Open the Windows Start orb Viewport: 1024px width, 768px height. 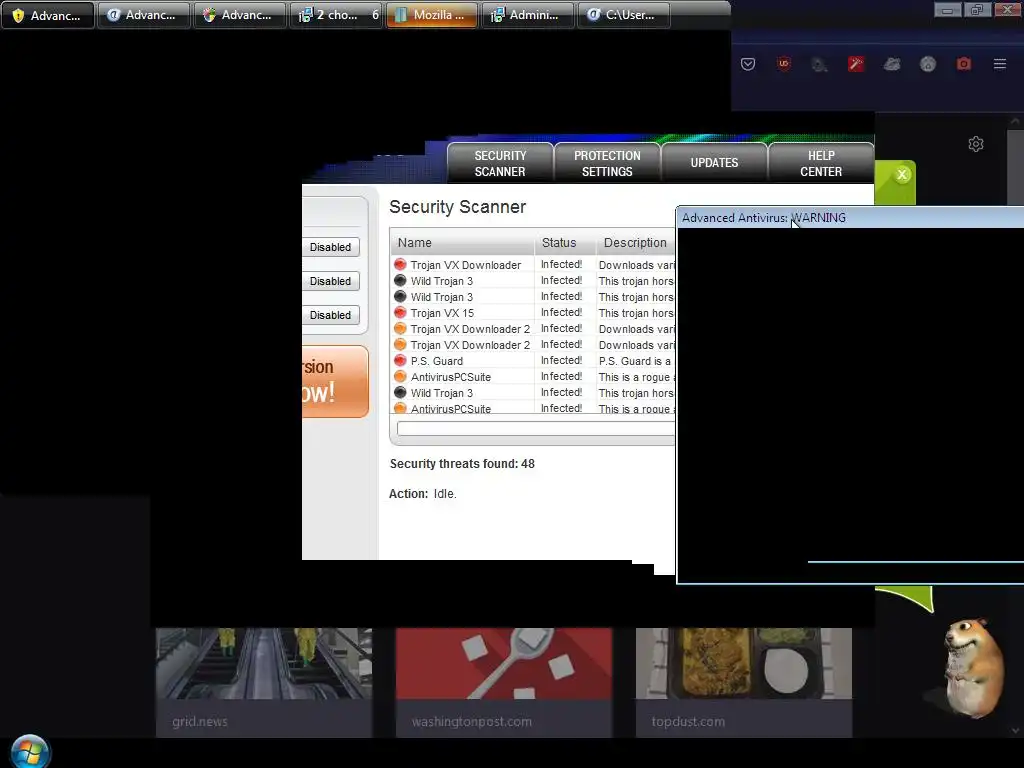(29, 751)
